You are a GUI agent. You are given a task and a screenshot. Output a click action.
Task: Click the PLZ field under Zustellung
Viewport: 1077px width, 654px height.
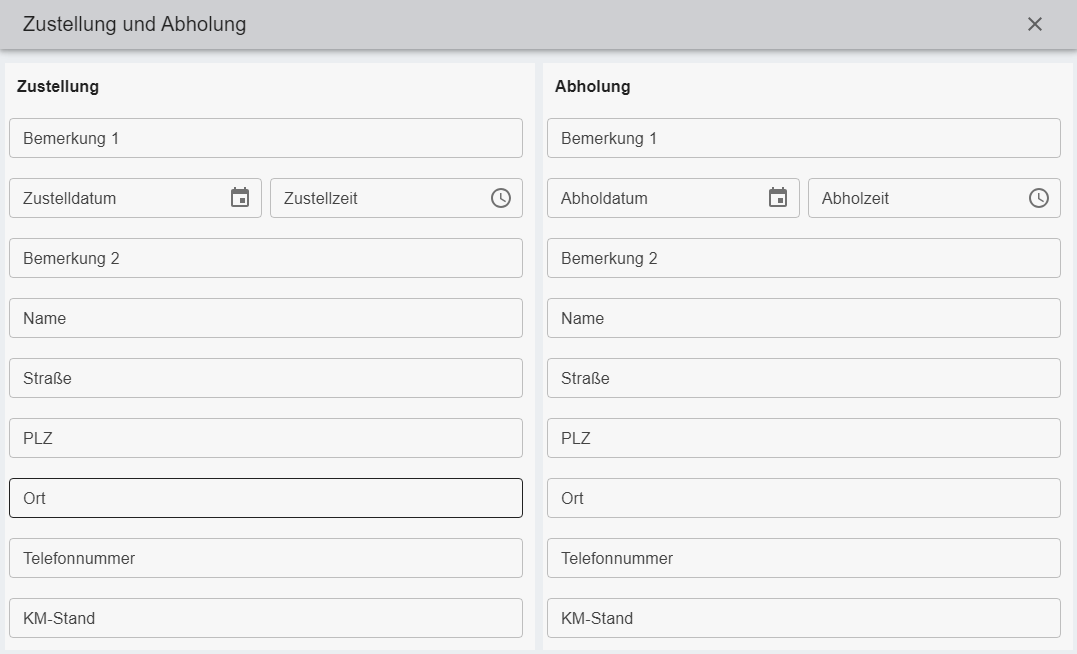tap(265, 438)
